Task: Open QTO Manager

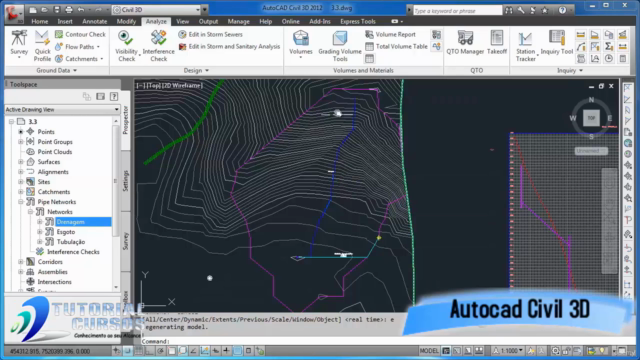Action: (x=465, y=43)
